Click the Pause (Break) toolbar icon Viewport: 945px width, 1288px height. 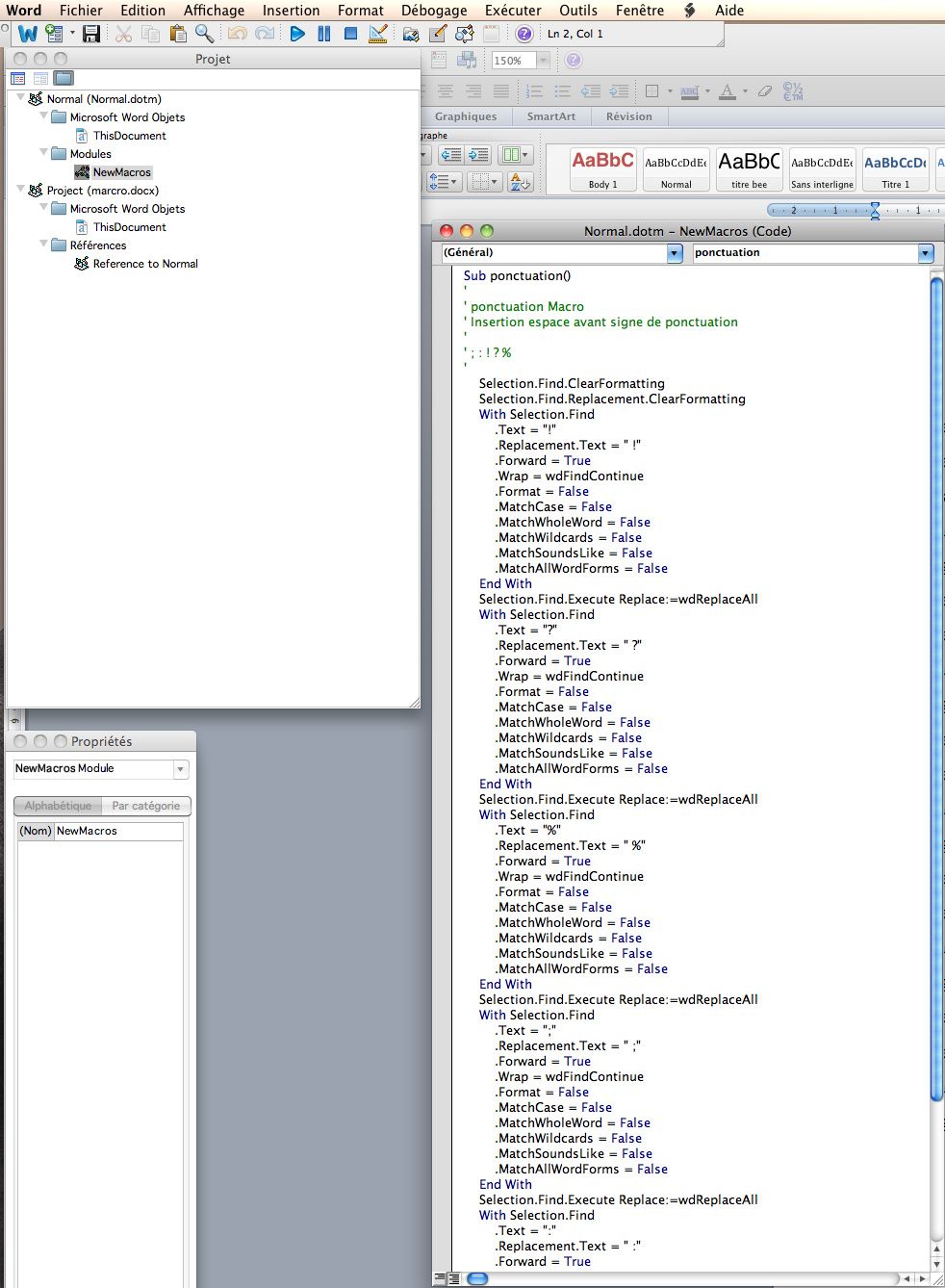click(324, 34)
